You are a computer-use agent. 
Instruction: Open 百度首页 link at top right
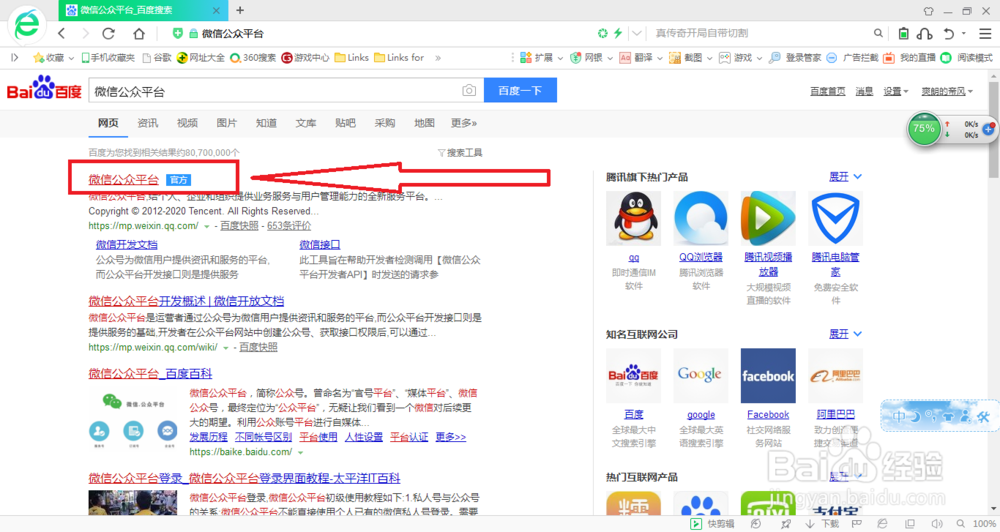tap(827, 91)
